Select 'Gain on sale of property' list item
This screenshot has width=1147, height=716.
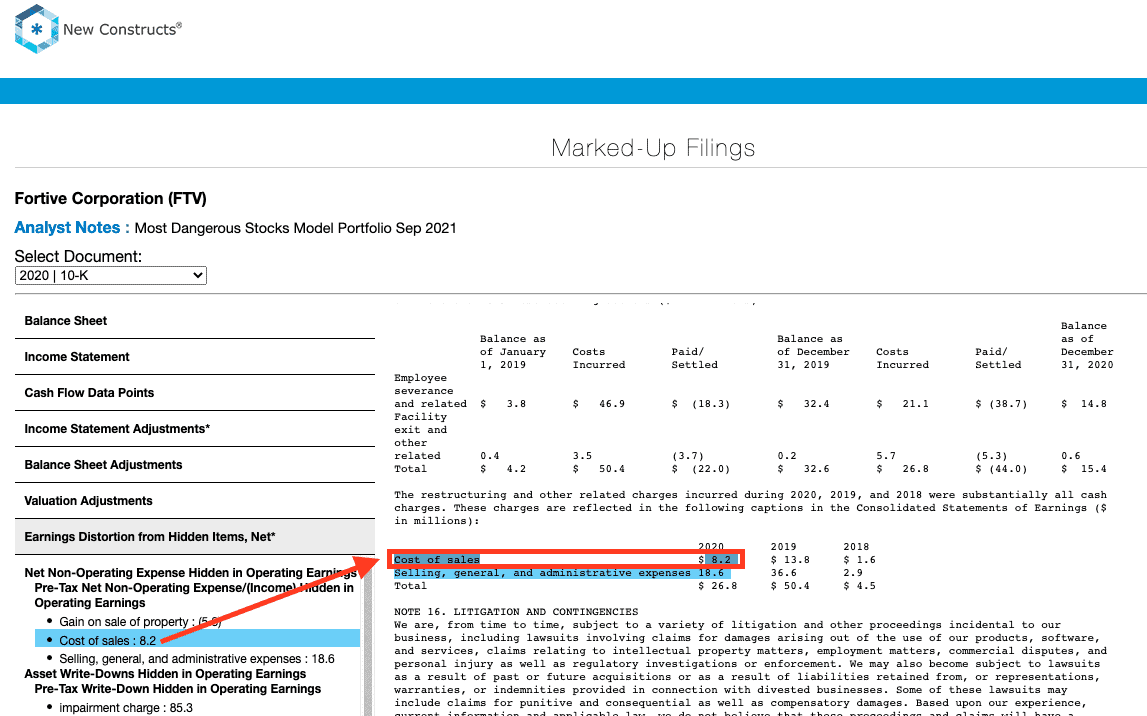pos(140,622)
